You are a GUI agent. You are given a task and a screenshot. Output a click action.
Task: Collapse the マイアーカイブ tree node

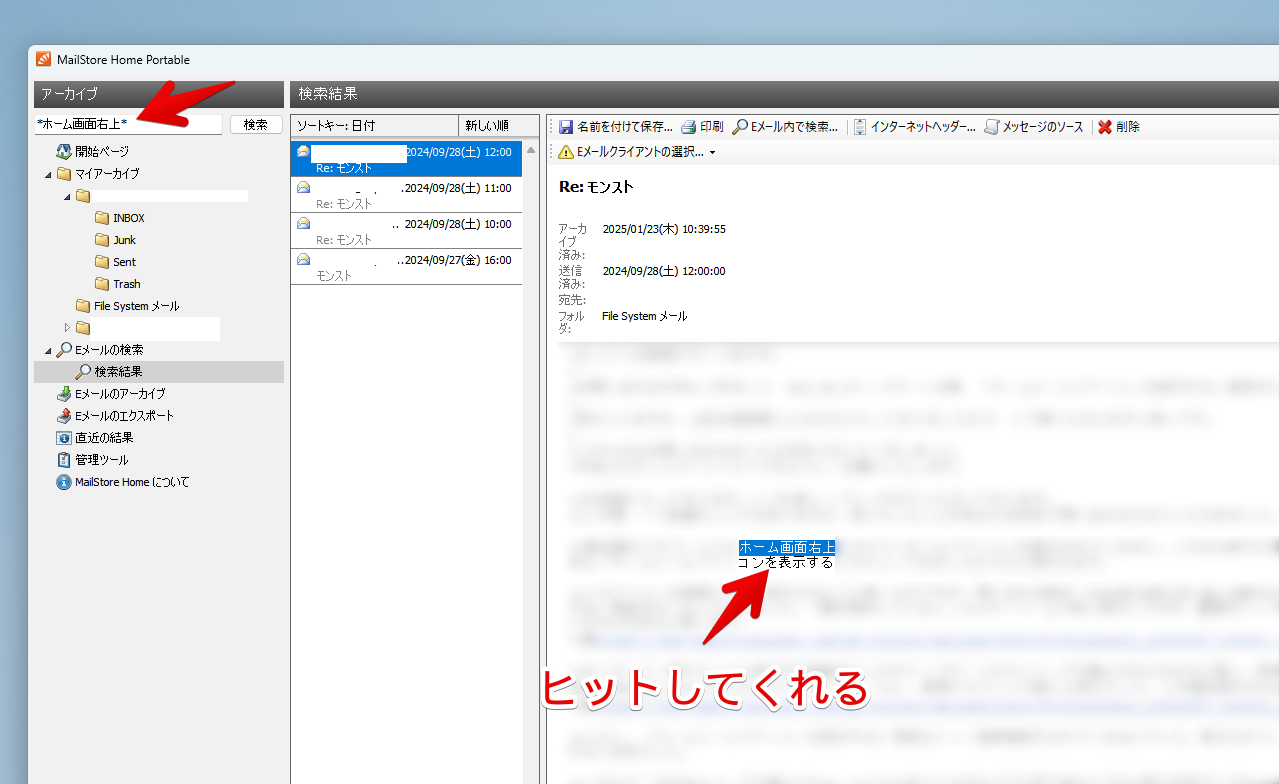(x=48, y=174)
